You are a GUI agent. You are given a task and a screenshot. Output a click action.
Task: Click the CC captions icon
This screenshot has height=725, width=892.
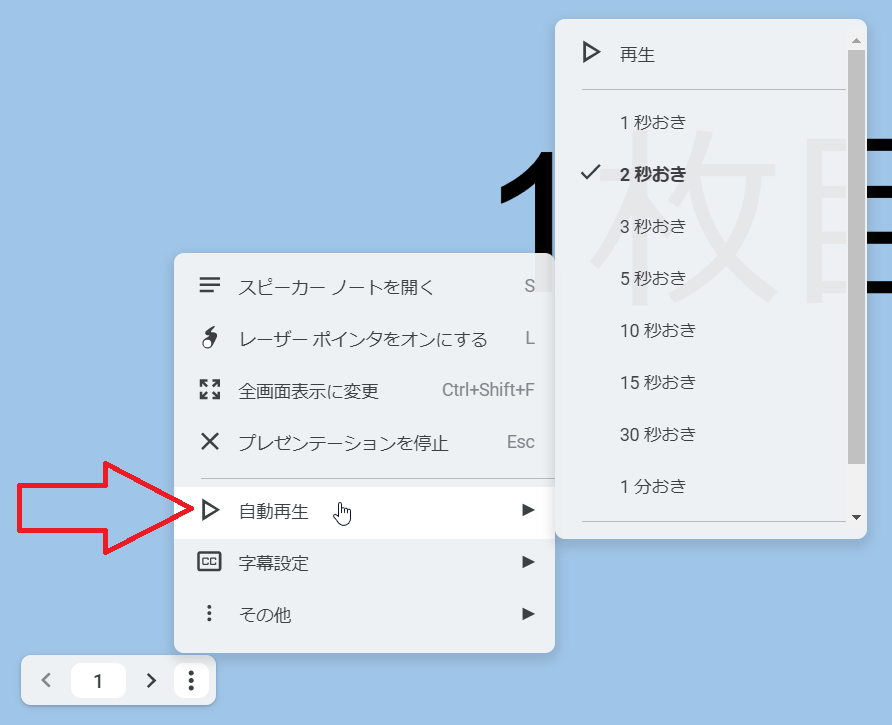(209, 562)
